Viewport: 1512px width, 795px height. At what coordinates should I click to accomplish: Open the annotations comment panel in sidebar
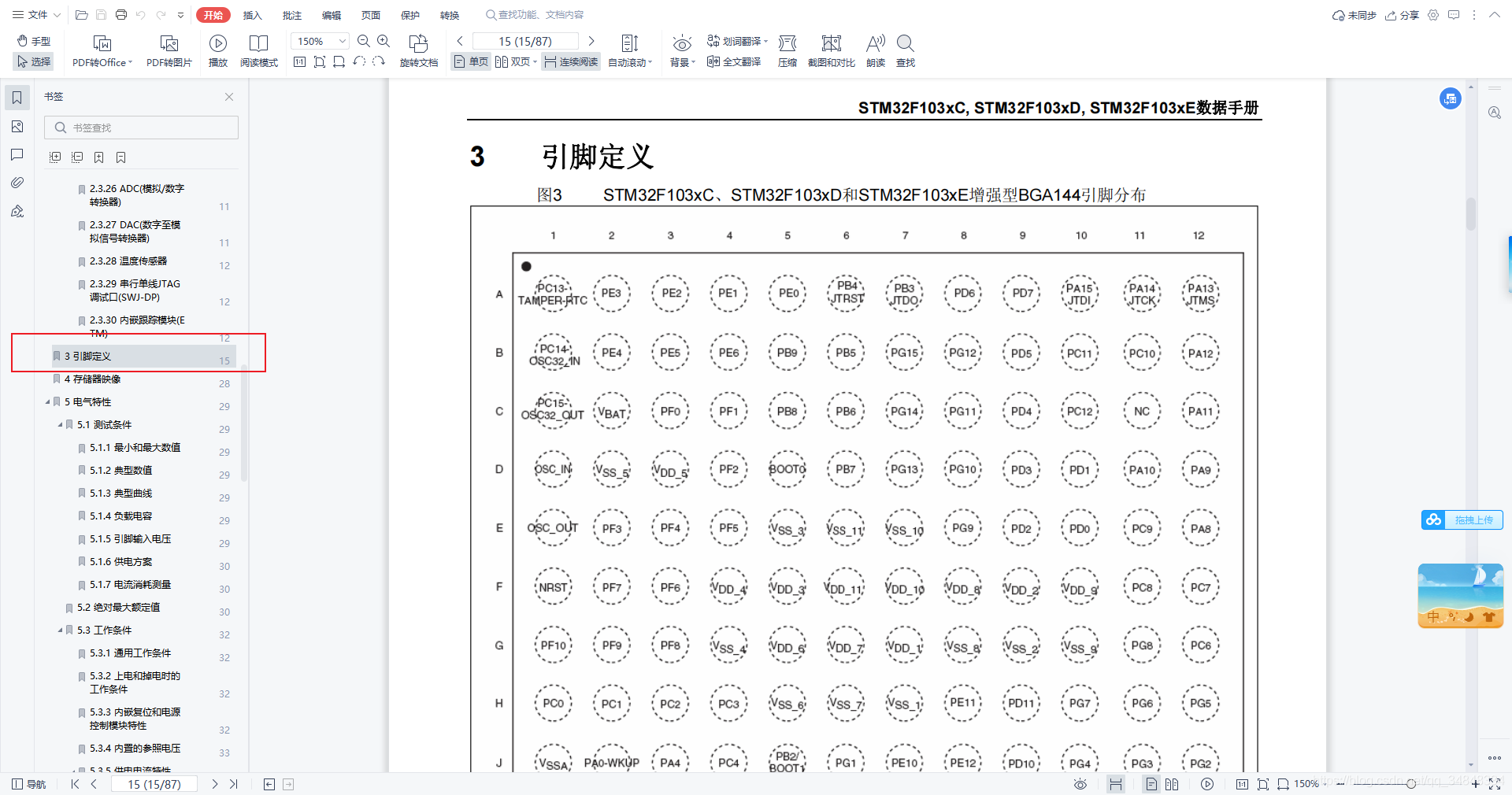17,154
